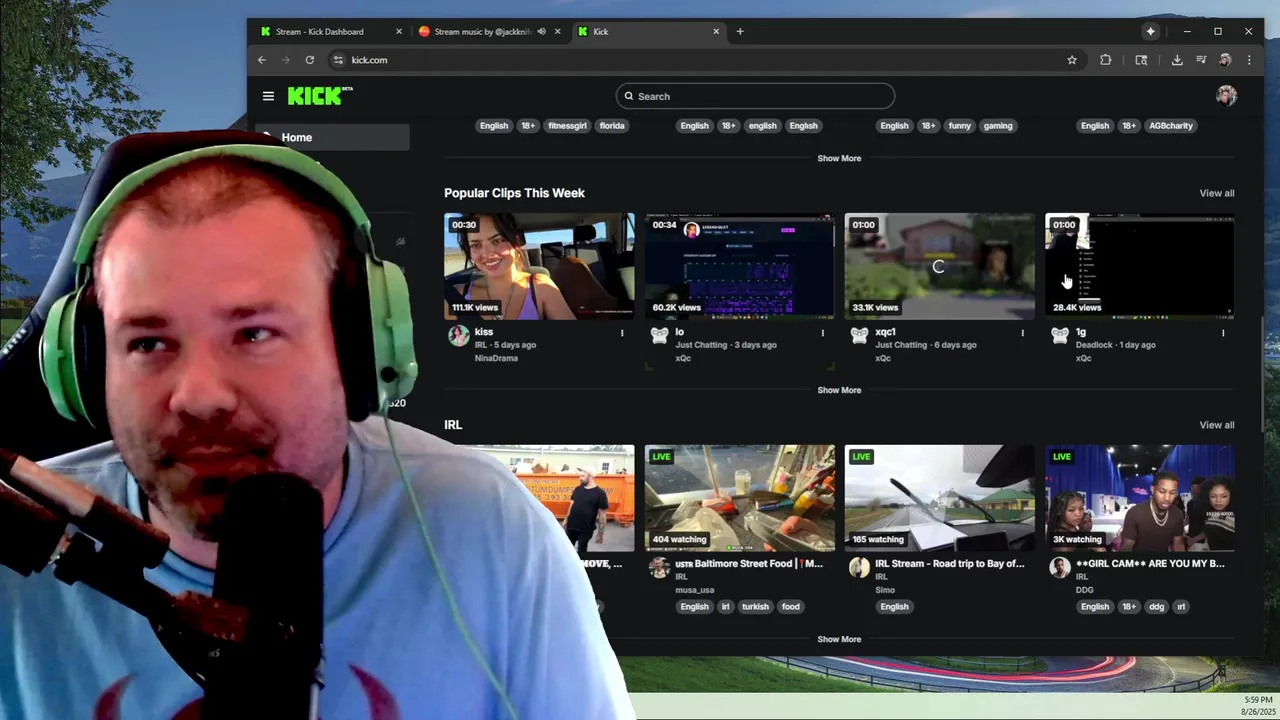Open Chrome tab search button in title bar
This screenshot has height=720, width=1280.
click(x=1151, y=31)
